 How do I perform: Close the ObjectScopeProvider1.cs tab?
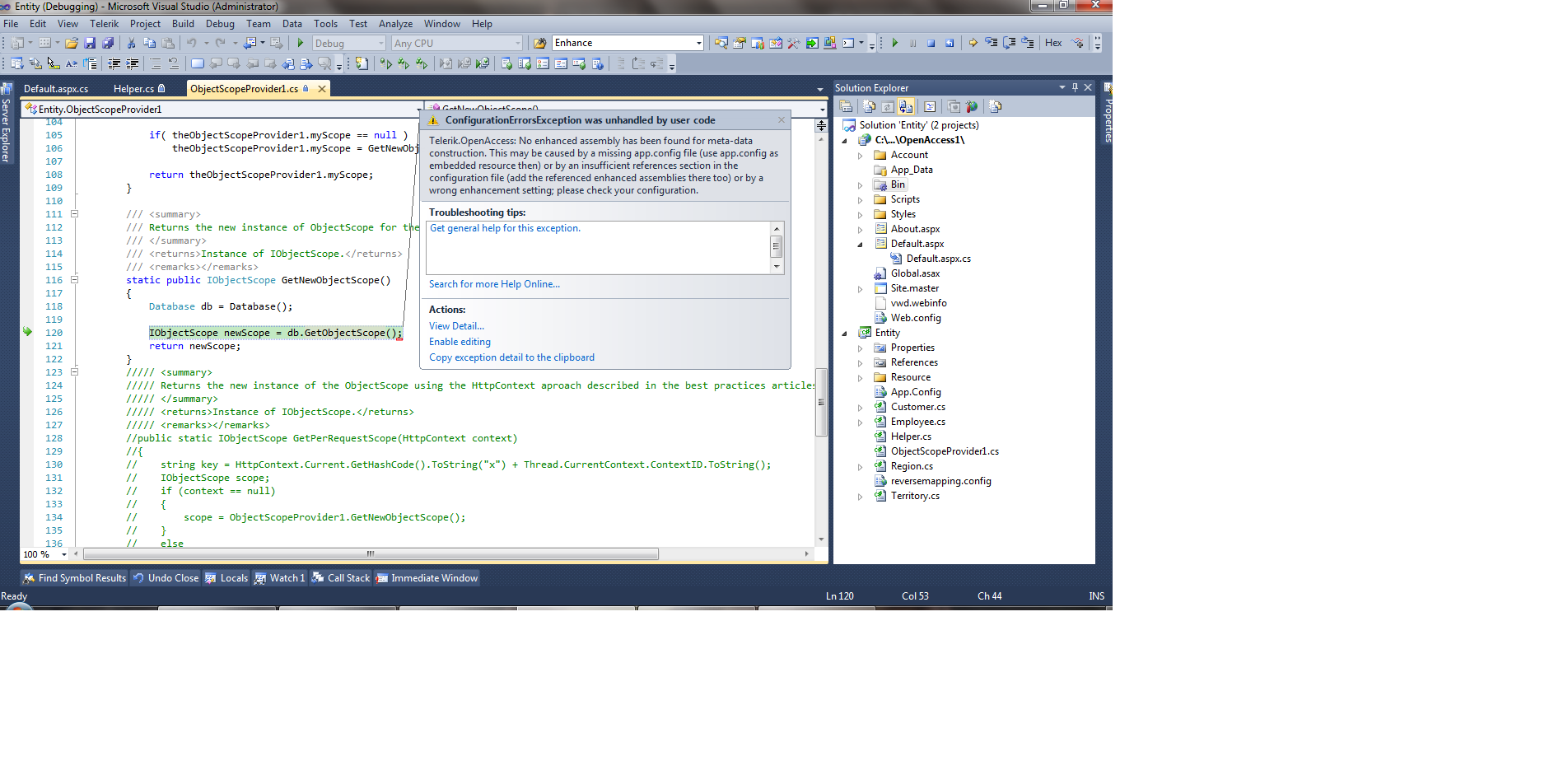click(x=322, y=89)
